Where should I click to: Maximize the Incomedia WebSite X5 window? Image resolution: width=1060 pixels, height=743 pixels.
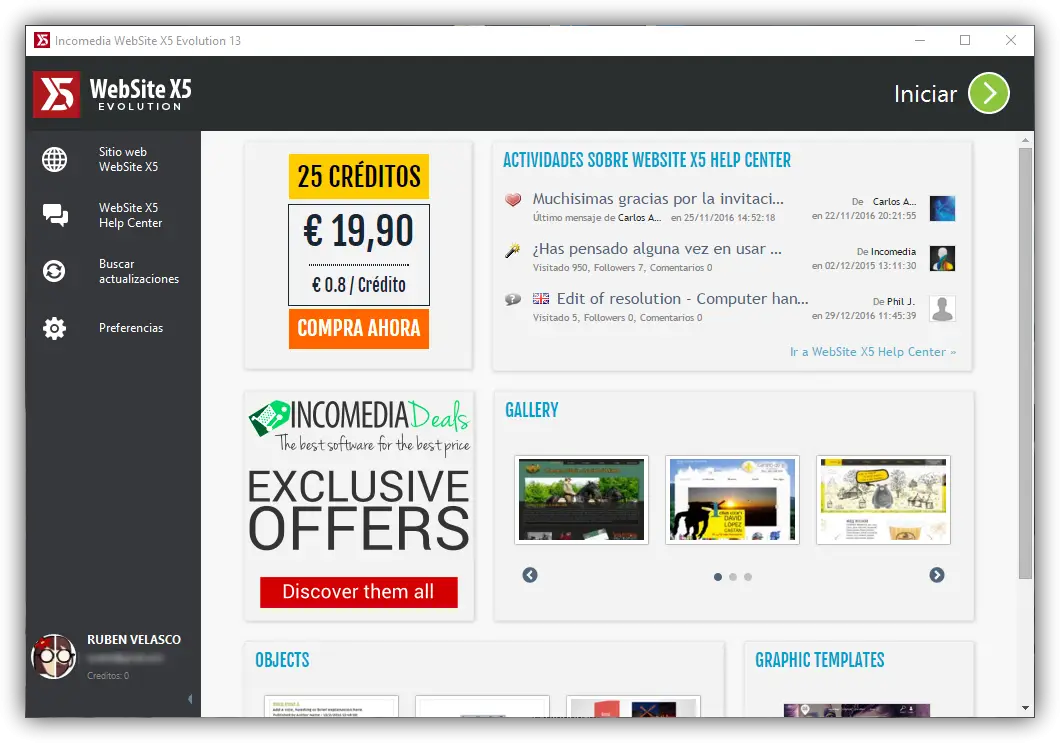pyautogui.click(x=965, y=41)
